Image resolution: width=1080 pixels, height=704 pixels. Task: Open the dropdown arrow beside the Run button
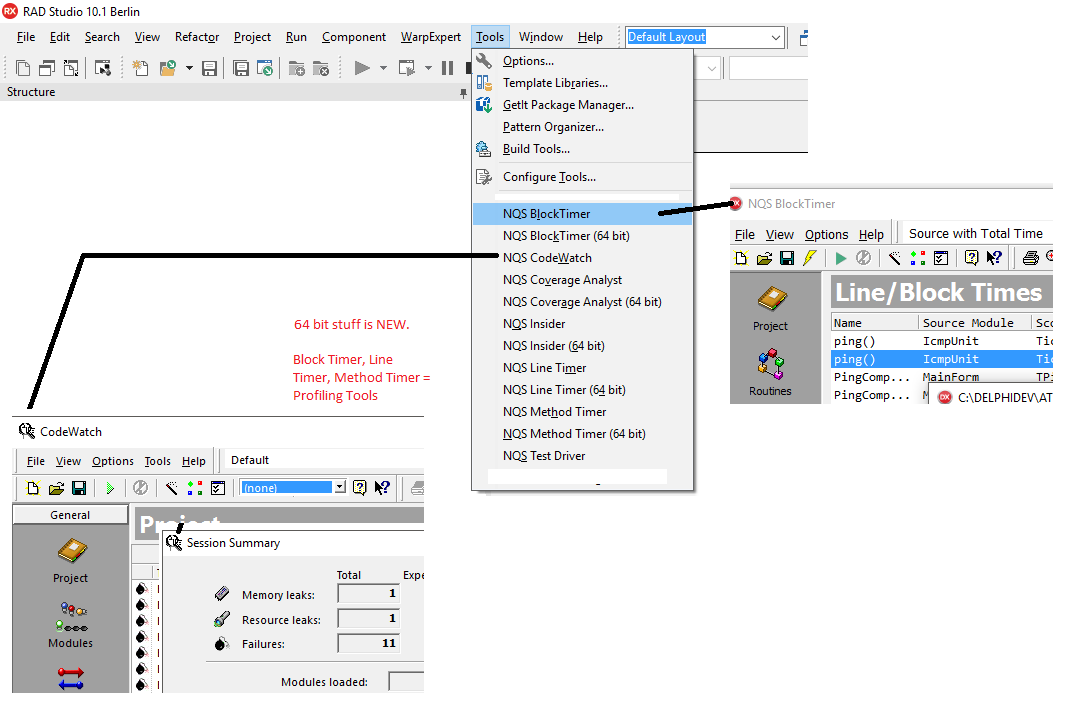tap(383, 68)
